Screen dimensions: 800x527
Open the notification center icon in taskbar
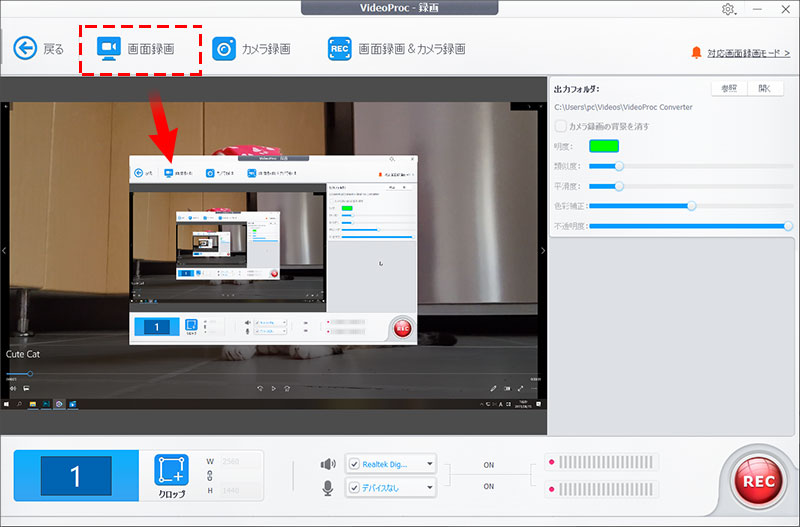point(538,404)
